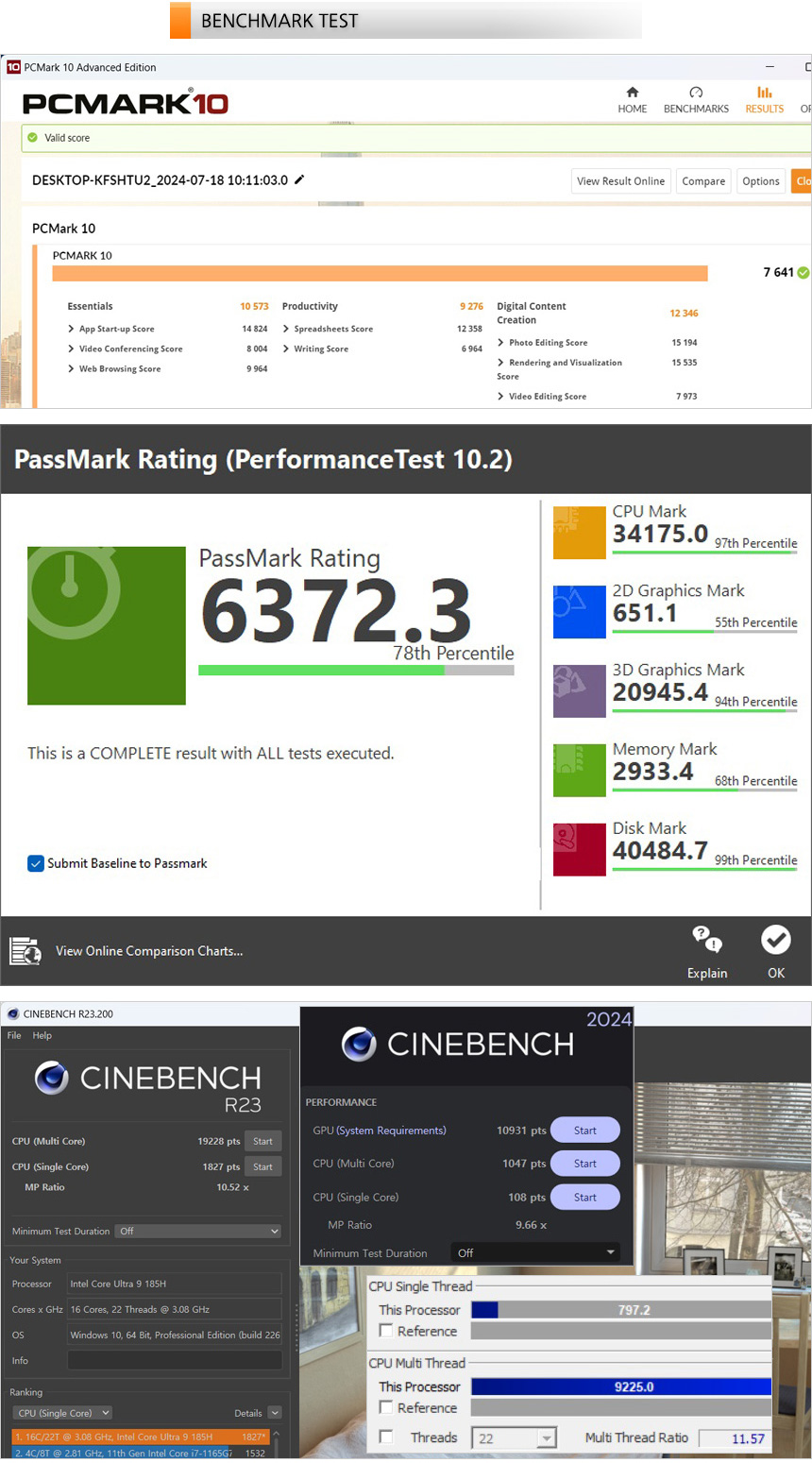Click the blue CPU Multi Thread score bar
This screenshot has width=812, height=1463.
pyautogui.click(x=620, y=1386)
